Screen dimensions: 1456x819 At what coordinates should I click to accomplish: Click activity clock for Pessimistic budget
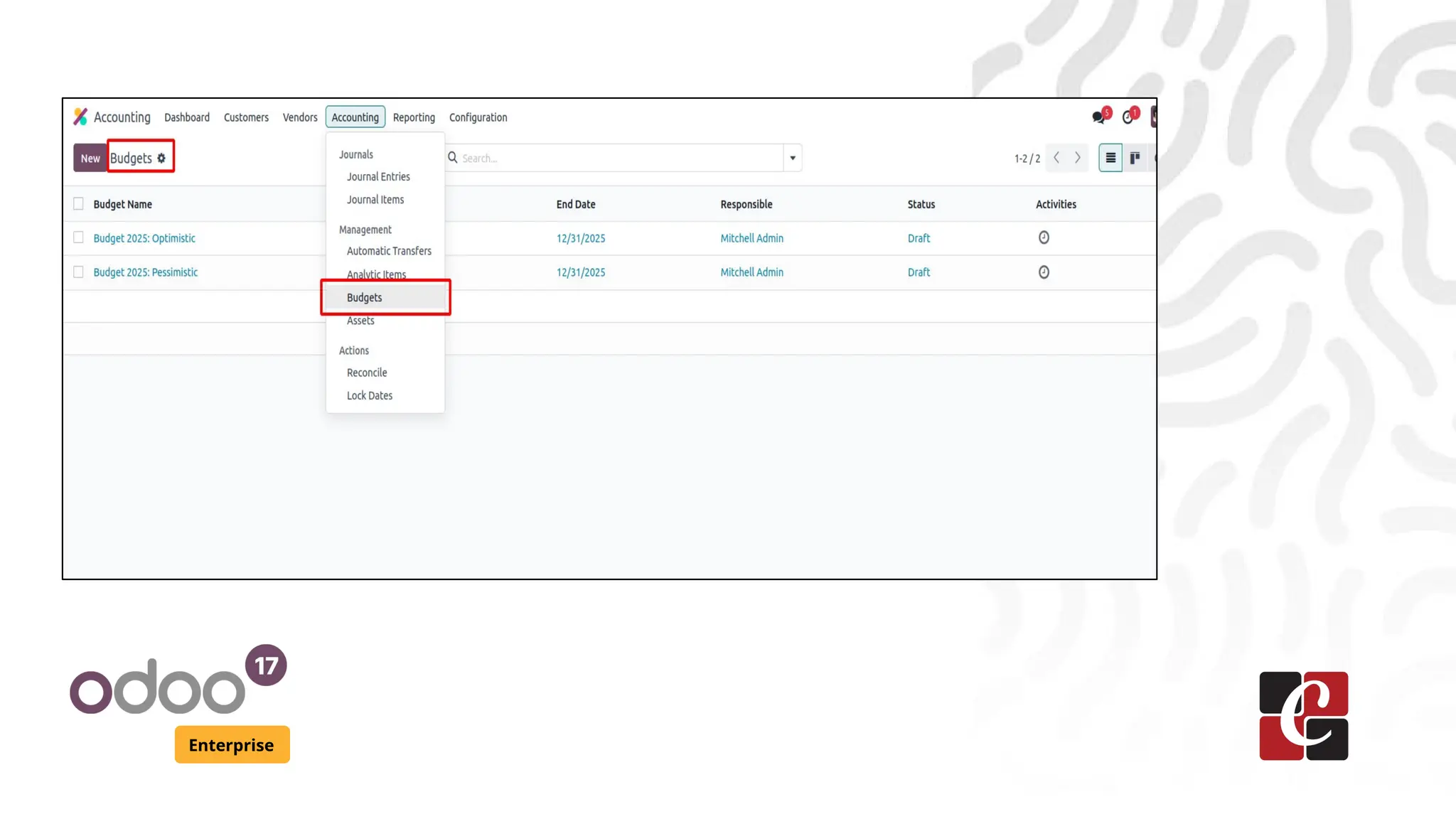(x=1044, y=272)
